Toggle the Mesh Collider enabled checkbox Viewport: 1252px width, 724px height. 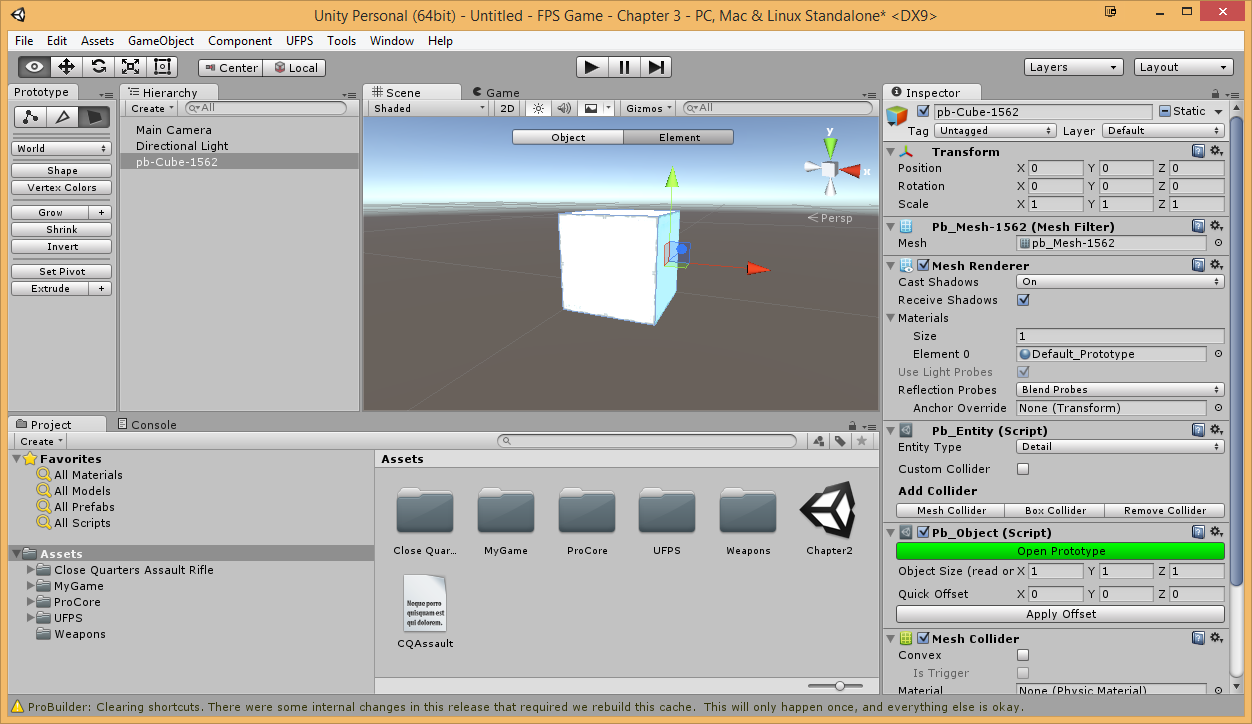[923, 638]
